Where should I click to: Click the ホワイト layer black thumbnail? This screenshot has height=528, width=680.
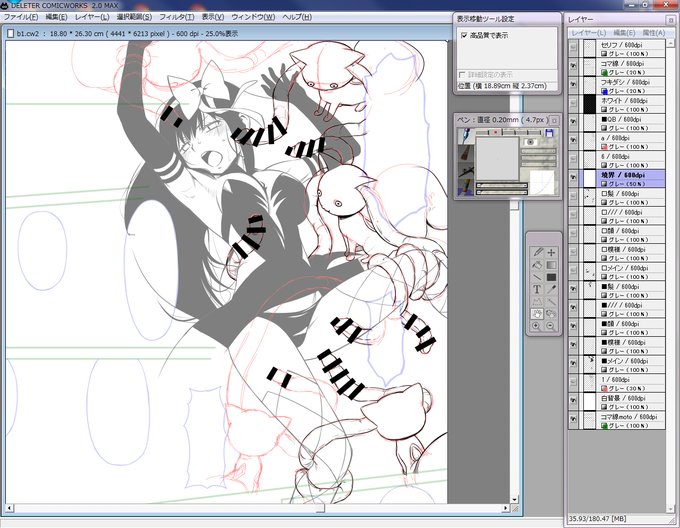pos(589,104)
